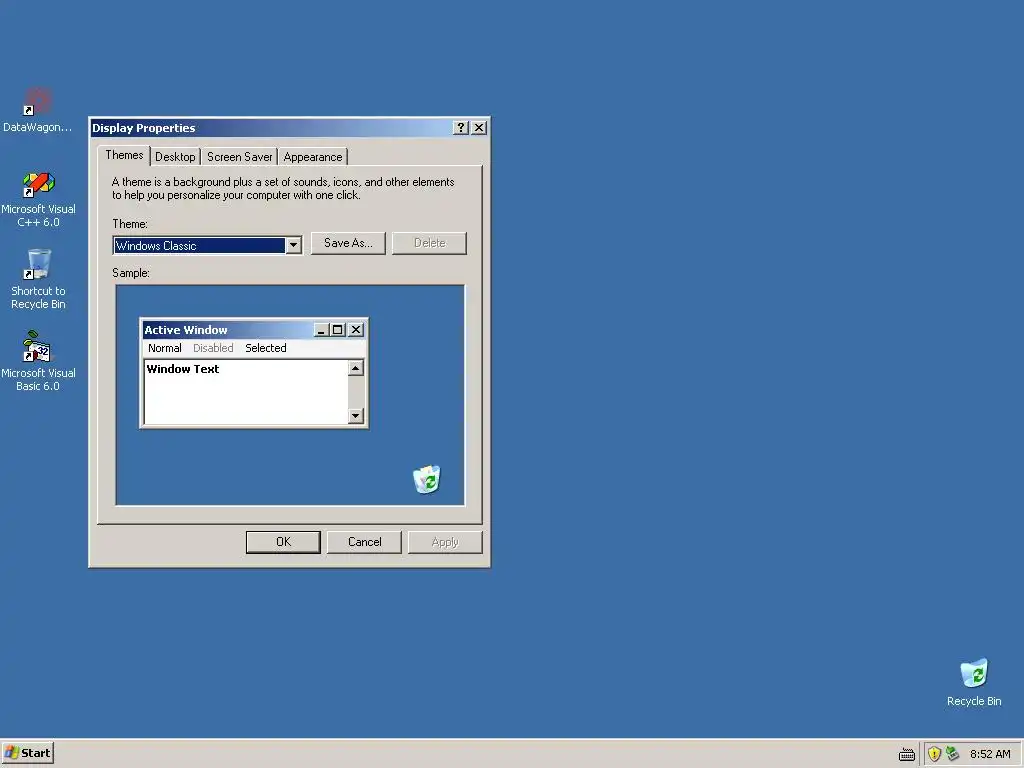Click the network connection tray icon
The width and height of the screenshot is (1024, 768).
[952, 754]
